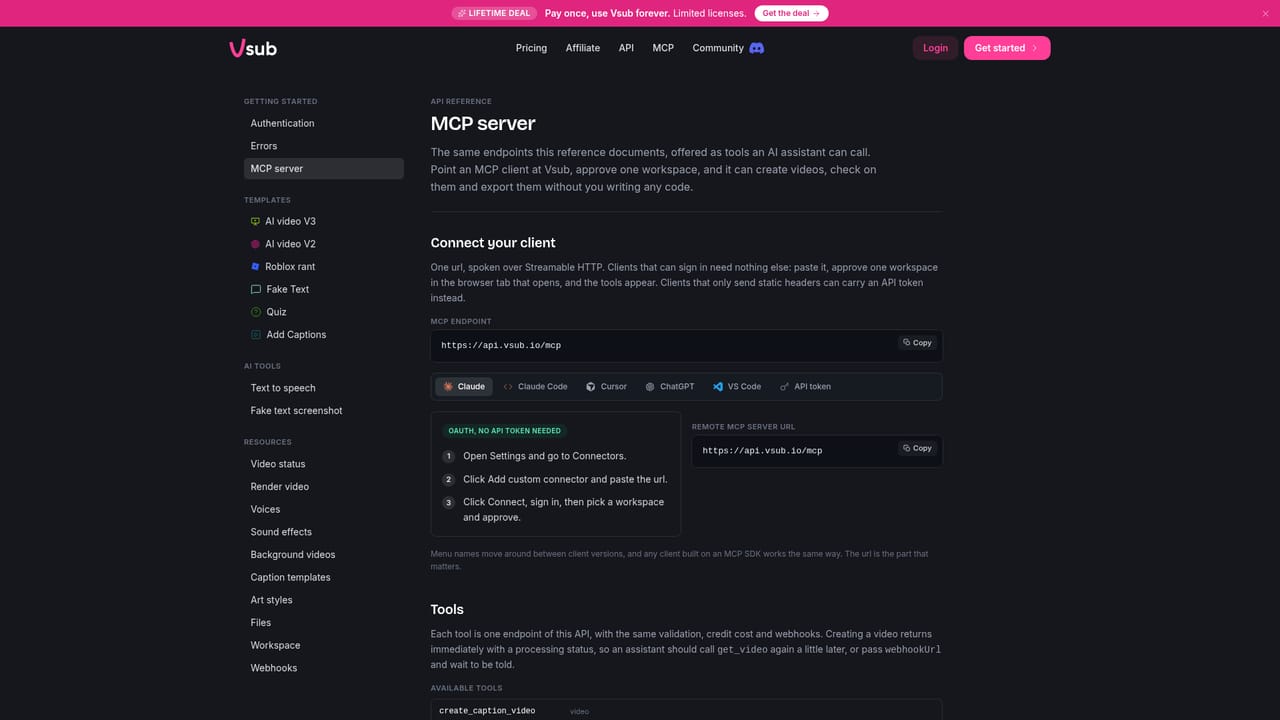Image resolution: width=1280 pixels, height=720 pixels.
Task: Open Art styles resource
Action: pos(324,600)
